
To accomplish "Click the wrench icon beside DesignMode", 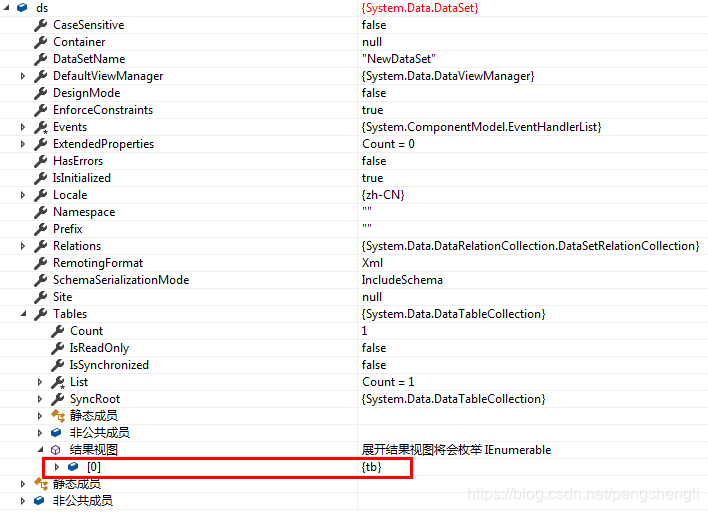I will (x=41, y=93).
